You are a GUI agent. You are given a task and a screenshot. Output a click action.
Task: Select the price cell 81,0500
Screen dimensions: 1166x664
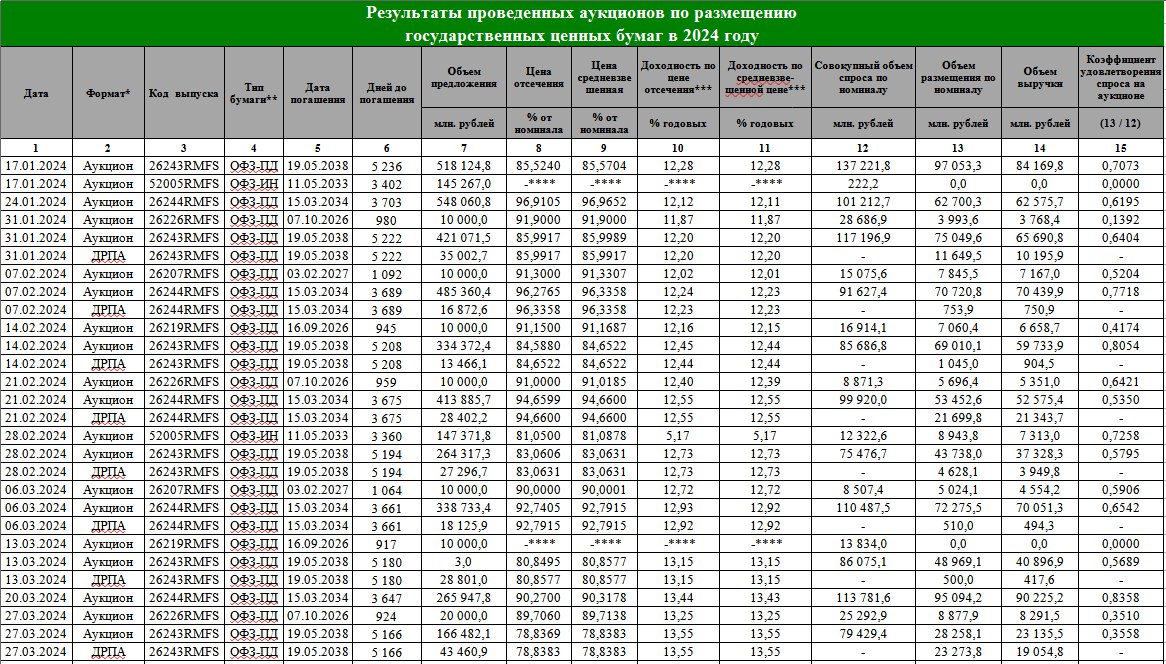click(538, 436)
